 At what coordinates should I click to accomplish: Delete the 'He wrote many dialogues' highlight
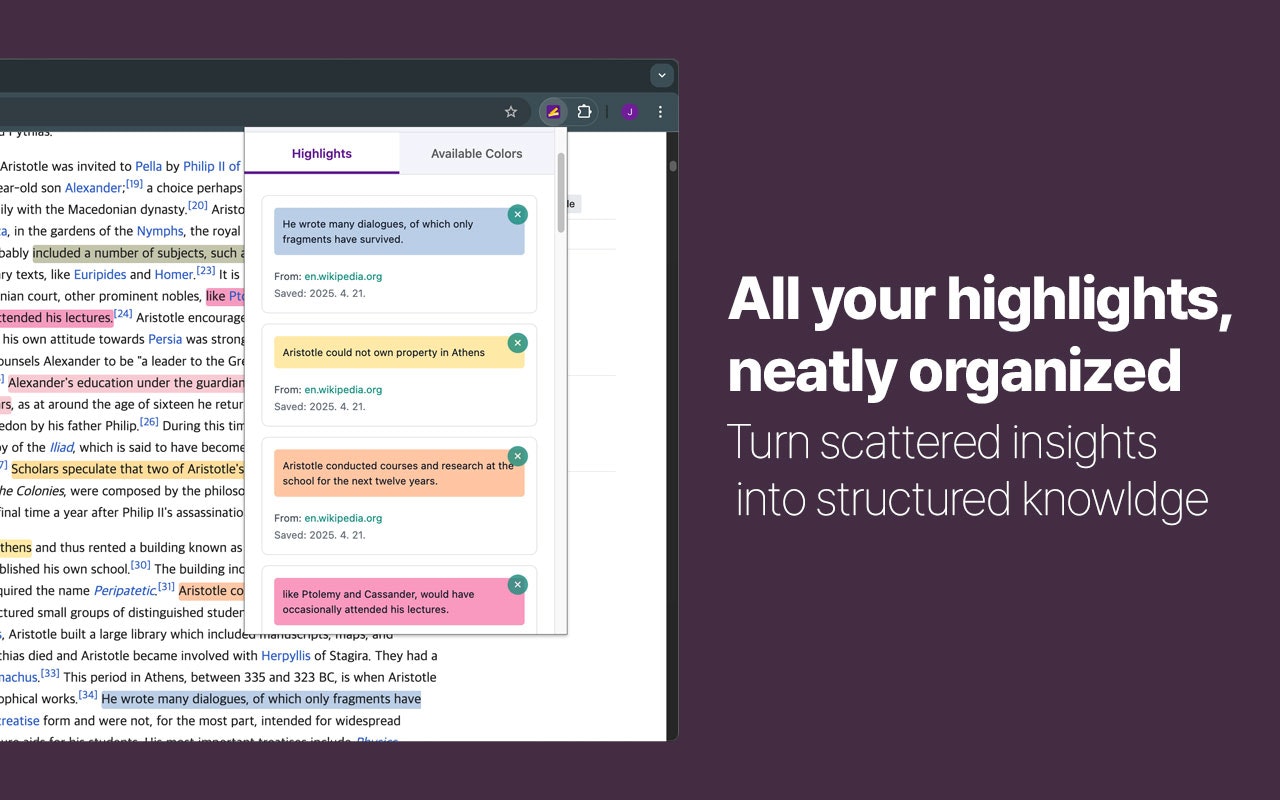point(517,214)
